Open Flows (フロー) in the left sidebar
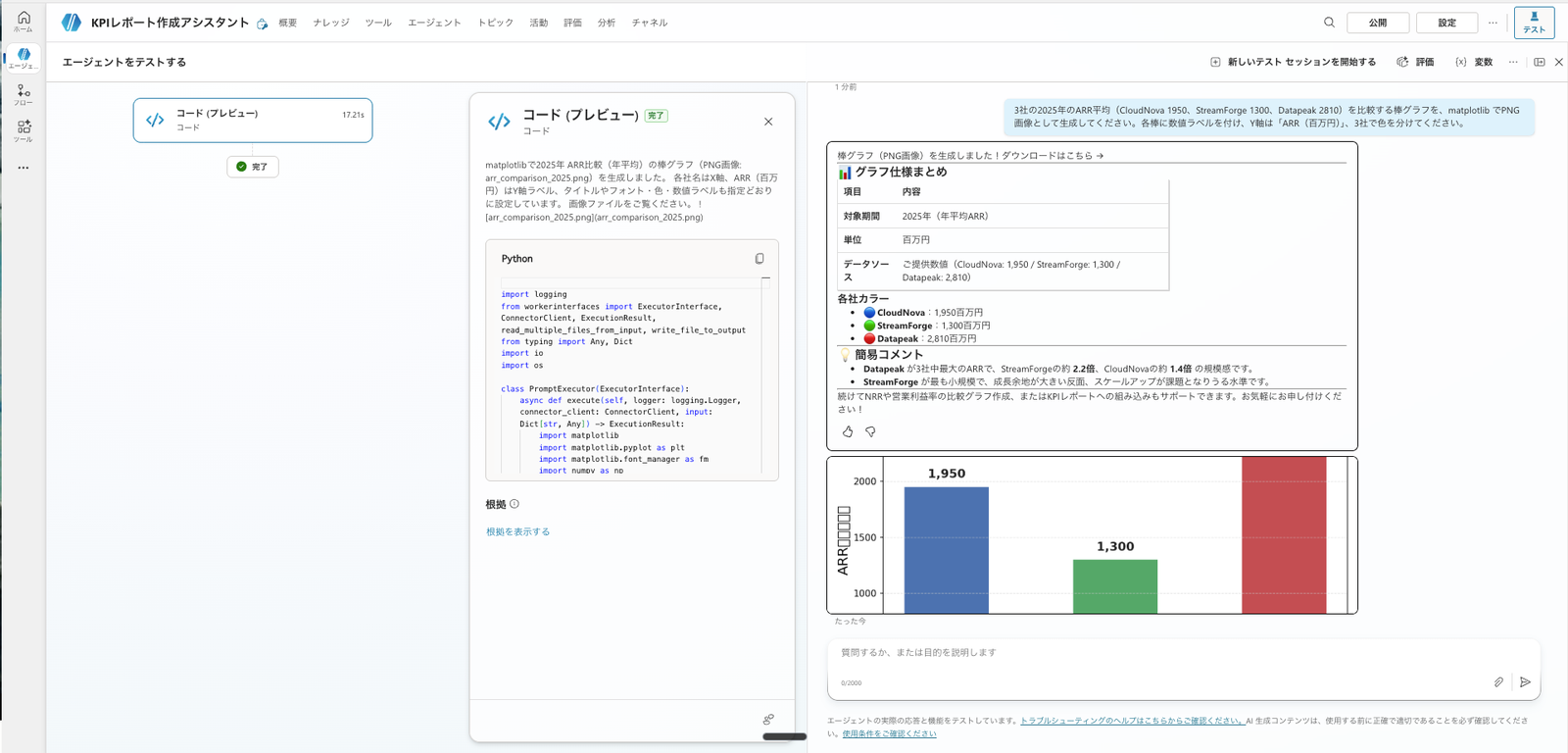The image size is (1568, 753). coord(24,94)
